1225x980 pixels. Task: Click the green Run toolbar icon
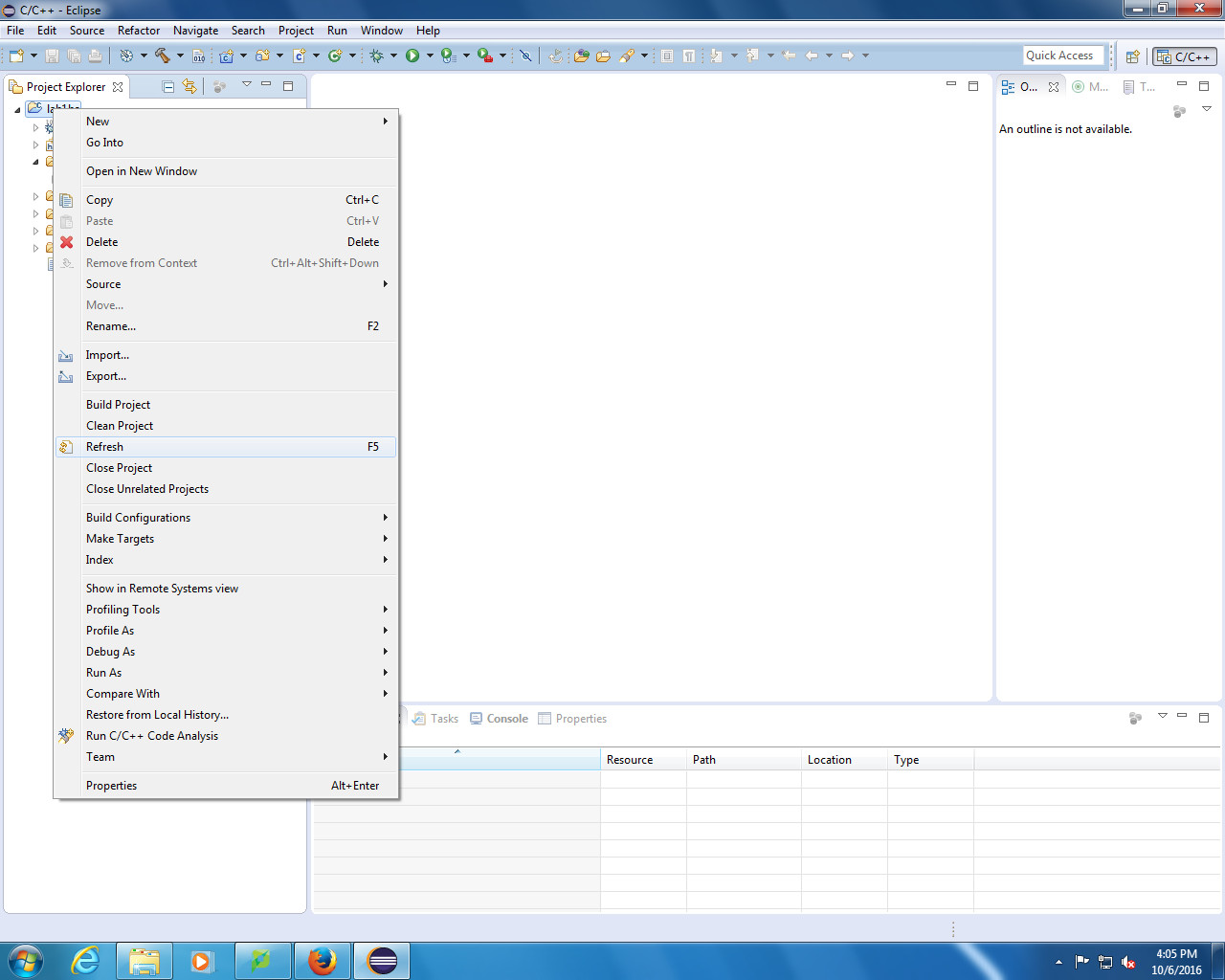(x=412, y=56)
